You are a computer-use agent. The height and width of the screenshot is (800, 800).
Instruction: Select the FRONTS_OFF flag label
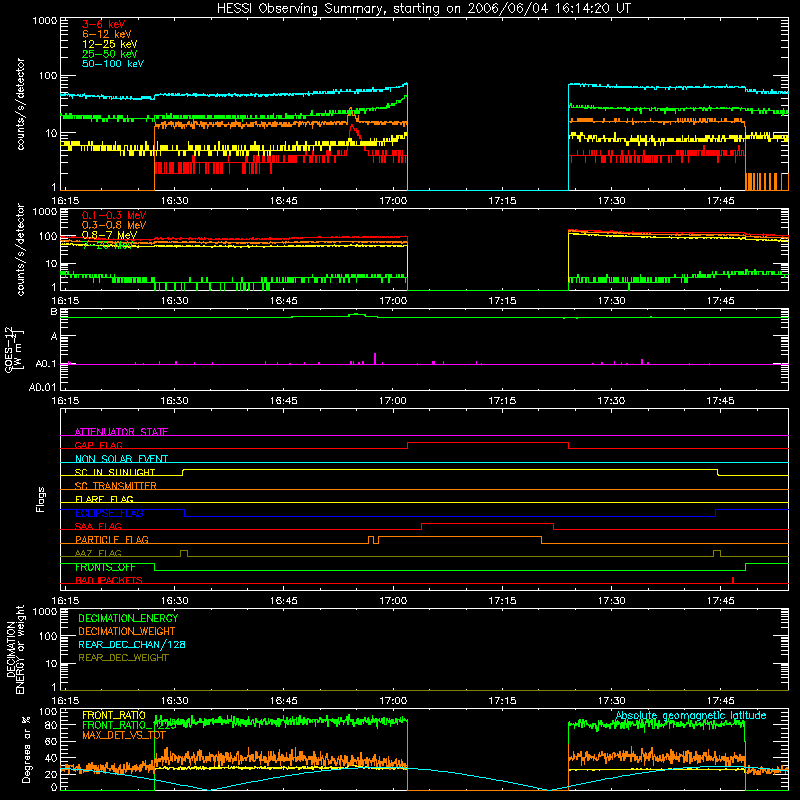tap(105, 567)
